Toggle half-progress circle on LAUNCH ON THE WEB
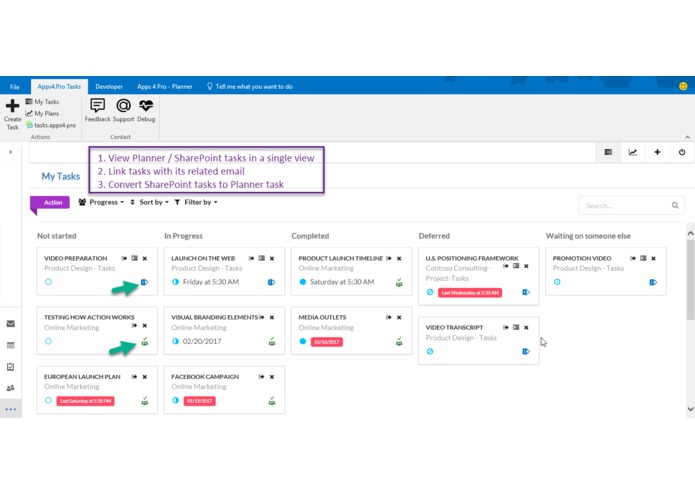Screen dimensions: 695x494 click(176, 282)
